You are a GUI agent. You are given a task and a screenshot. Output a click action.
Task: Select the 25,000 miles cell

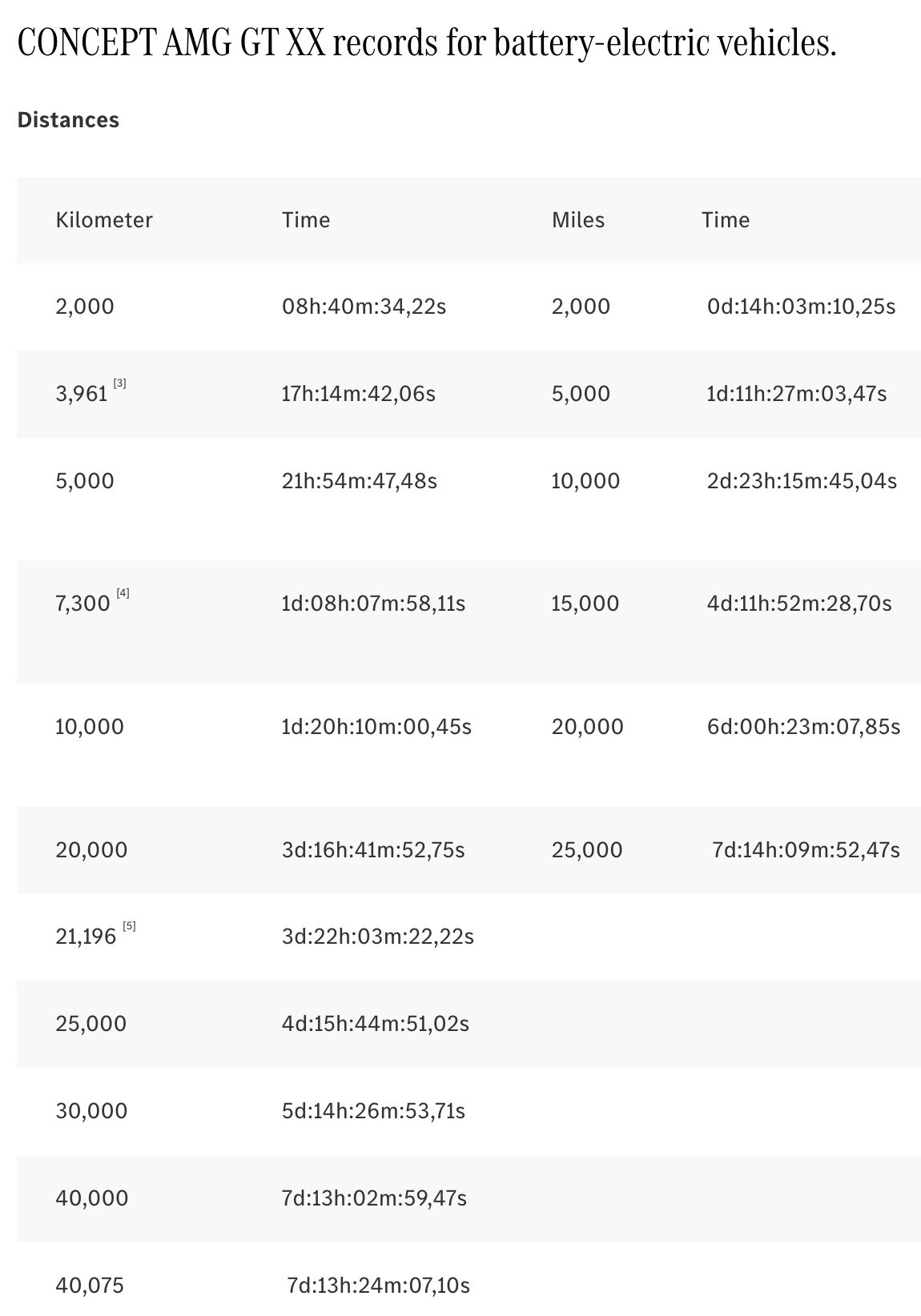point(586,850)
